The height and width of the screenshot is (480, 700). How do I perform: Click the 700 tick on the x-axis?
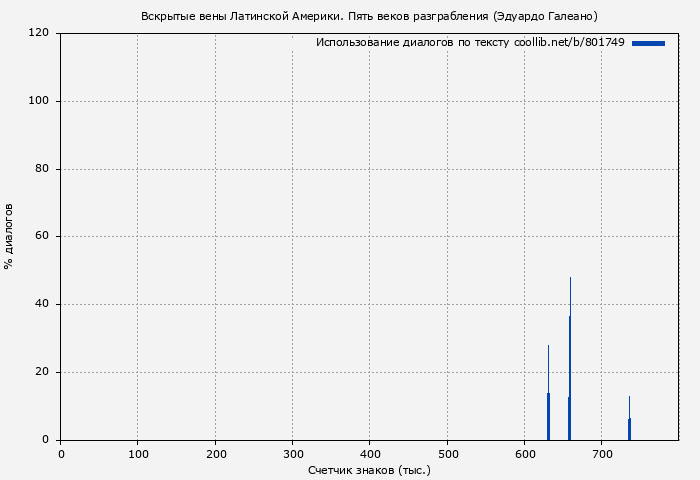(x=601, y=454)
